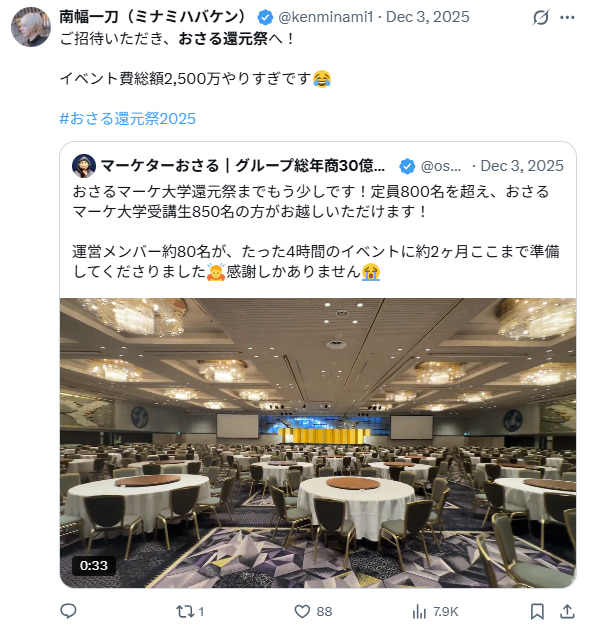The height and width of the screenshot is (626, 590).
Task: Open the quoted post text body
Action: [x=316, y=232]
